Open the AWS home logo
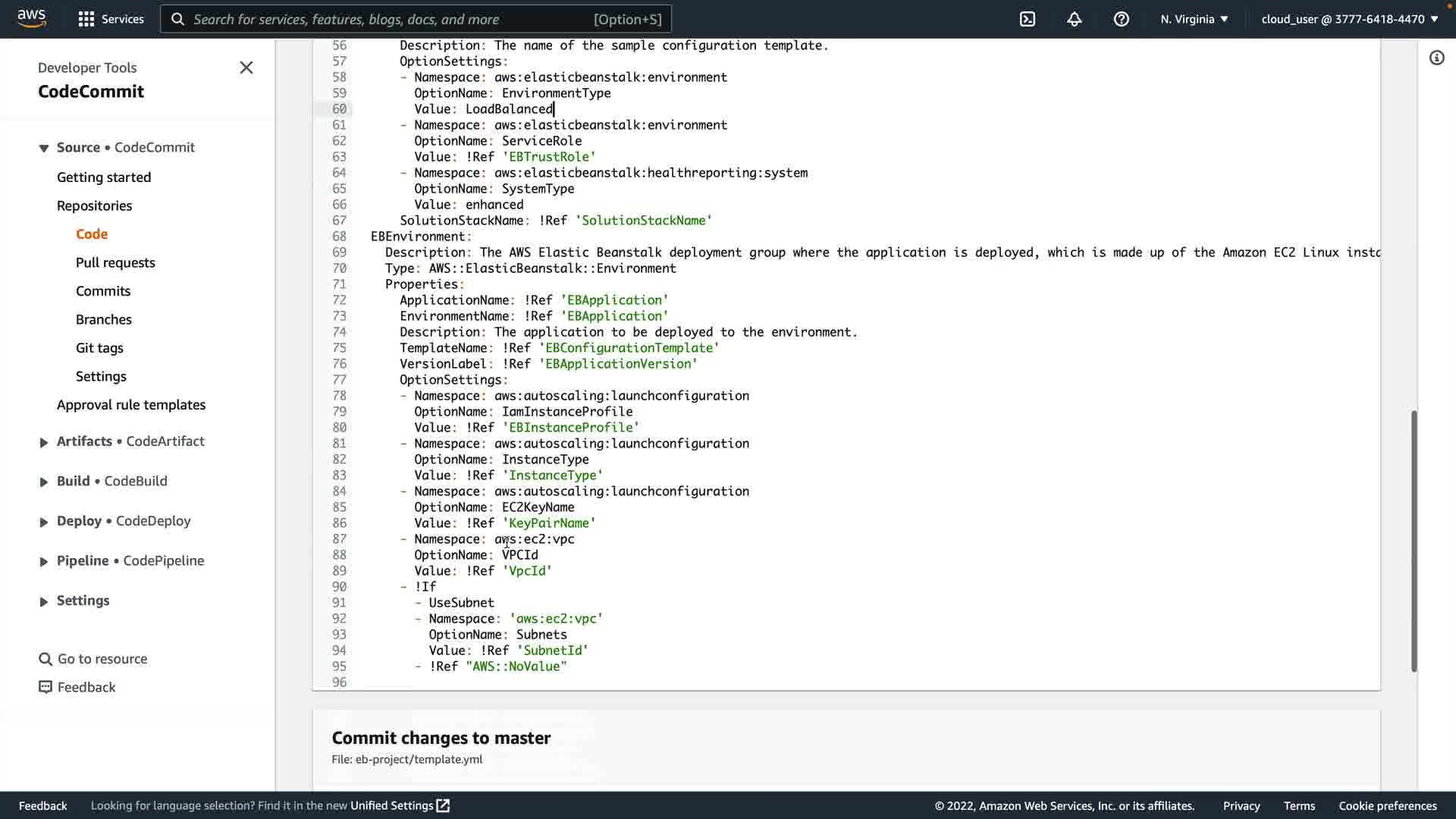The width and height of the screenshot is (1456, 819). (x=31, y=18)
